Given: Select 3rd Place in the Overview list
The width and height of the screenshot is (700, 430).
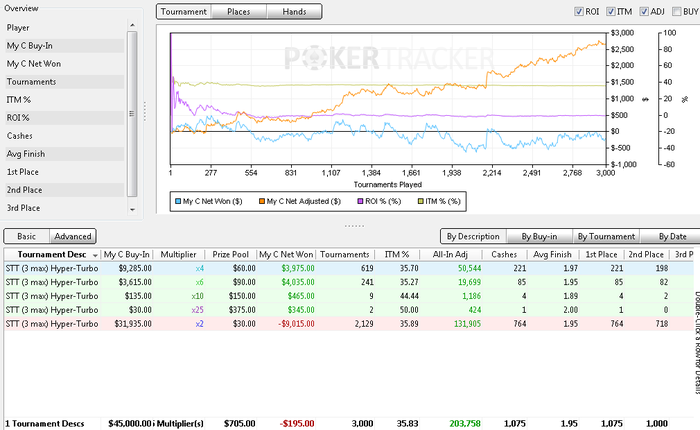Looking at the screenshot, I should 64,208.
